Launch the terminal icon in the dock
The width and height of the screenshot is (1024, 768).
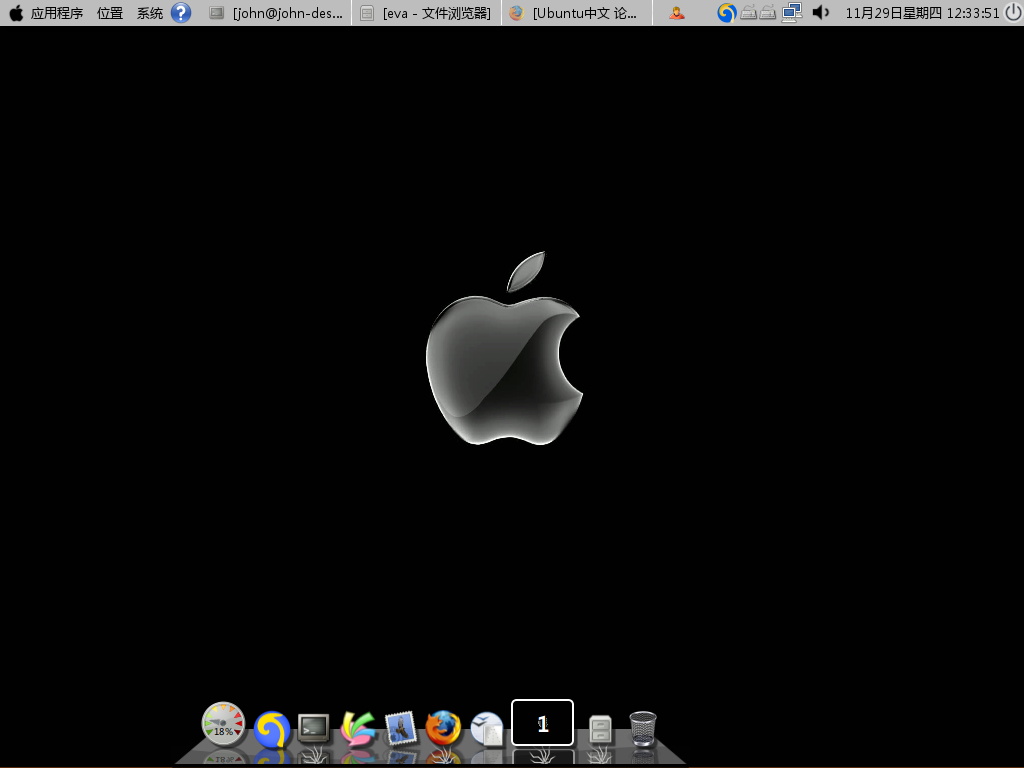[314, 728]
